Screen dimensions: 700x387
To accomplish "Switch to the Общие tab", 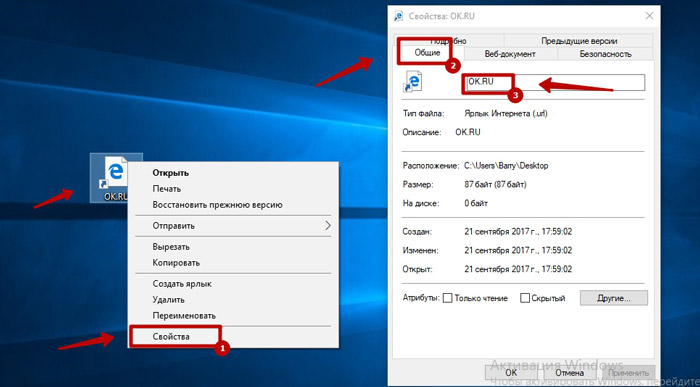I will (x=428, y=53).
